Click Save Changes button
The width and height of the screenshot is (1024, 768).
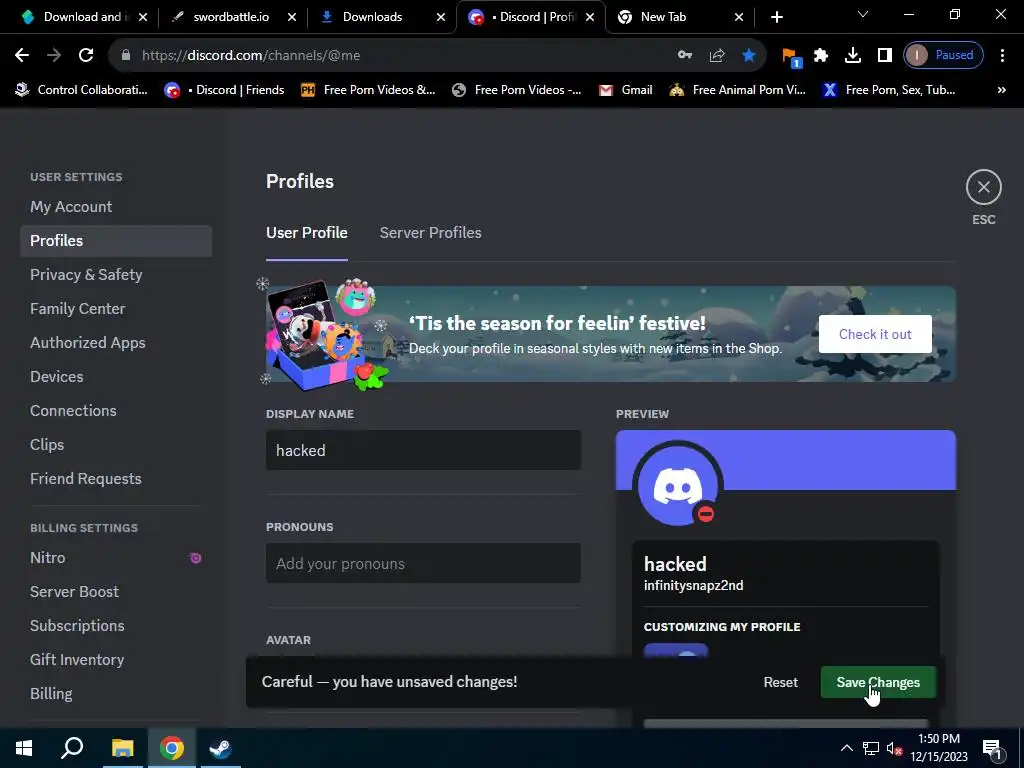878,682
